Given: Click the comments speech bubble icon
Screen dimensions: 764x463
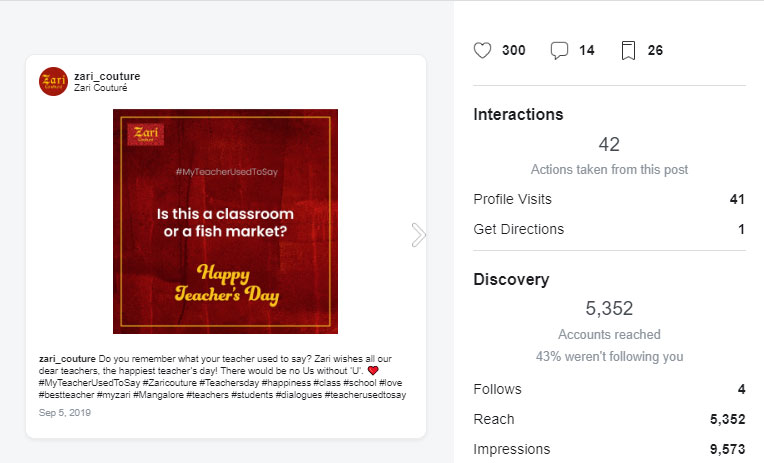Looking at the screenshot, I should [559, 51].
